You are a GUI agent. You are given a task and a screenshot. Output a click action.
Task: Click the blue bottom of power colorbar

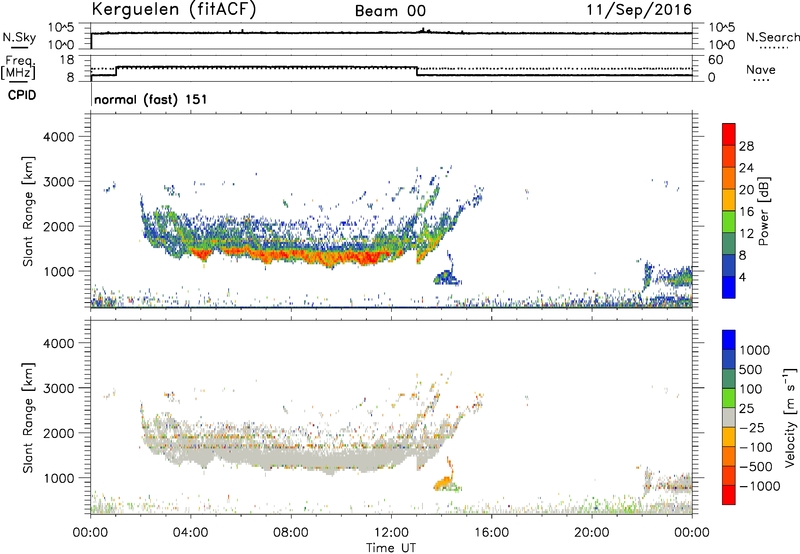[729, 287]
